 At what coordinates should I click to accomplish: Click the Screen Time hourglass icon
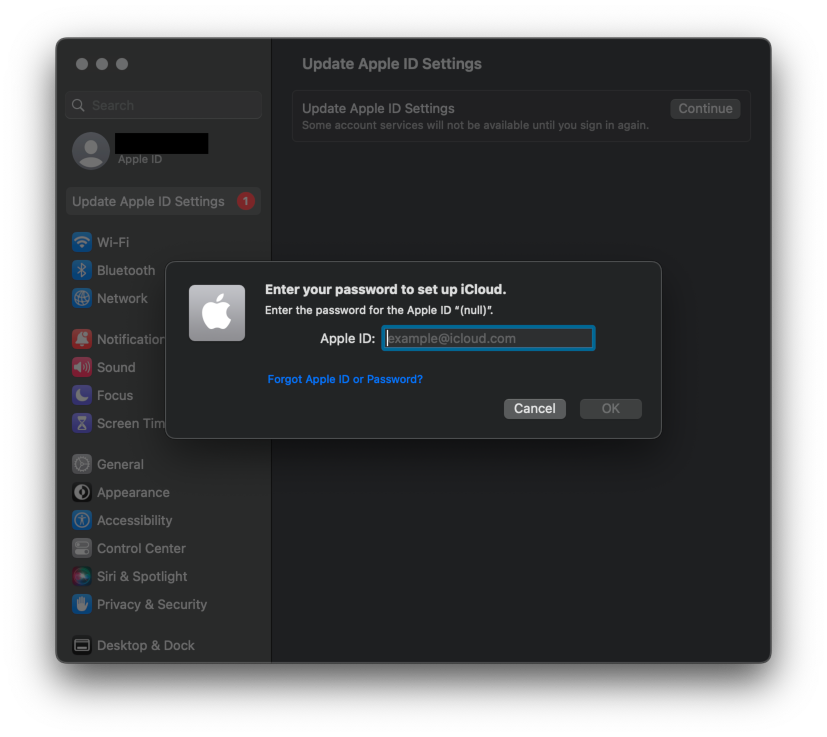point(81,423)
